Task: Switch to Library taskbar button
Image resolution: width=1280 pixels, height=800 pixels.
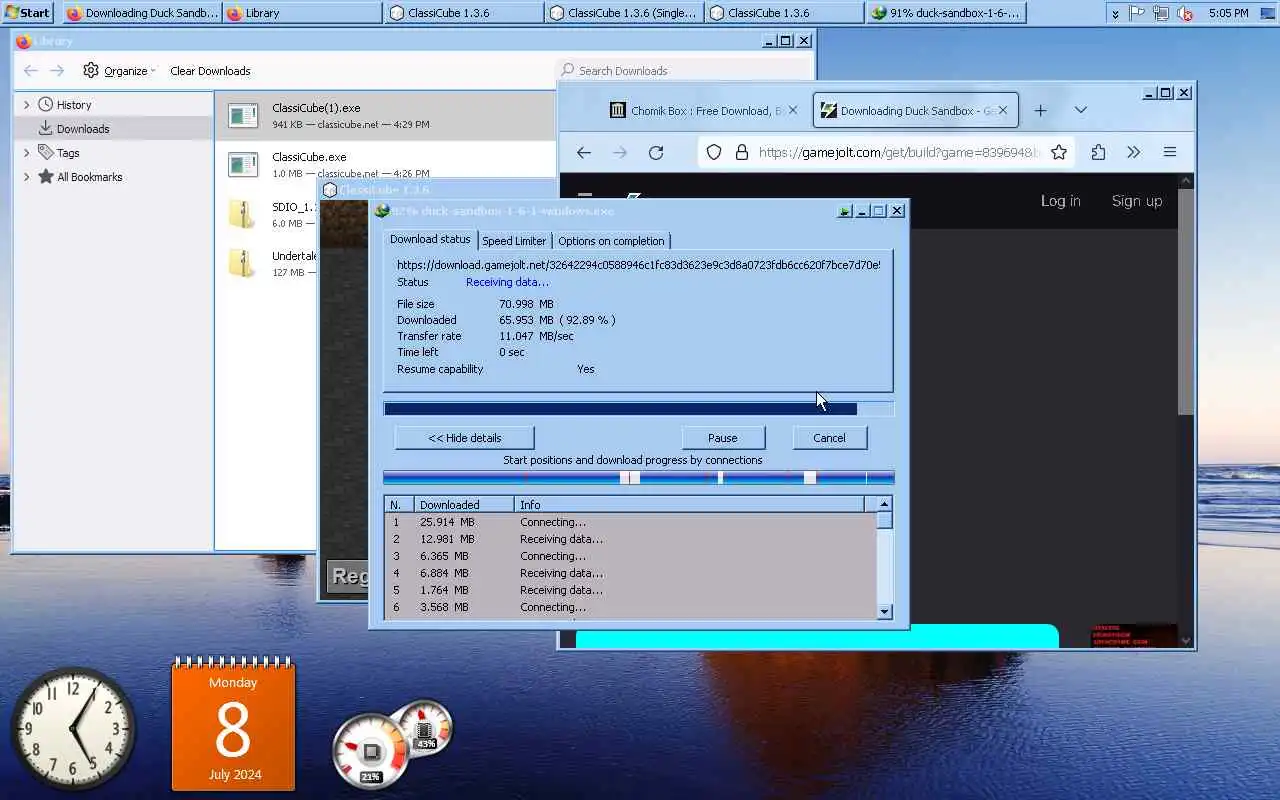Action: pos(302,13)
